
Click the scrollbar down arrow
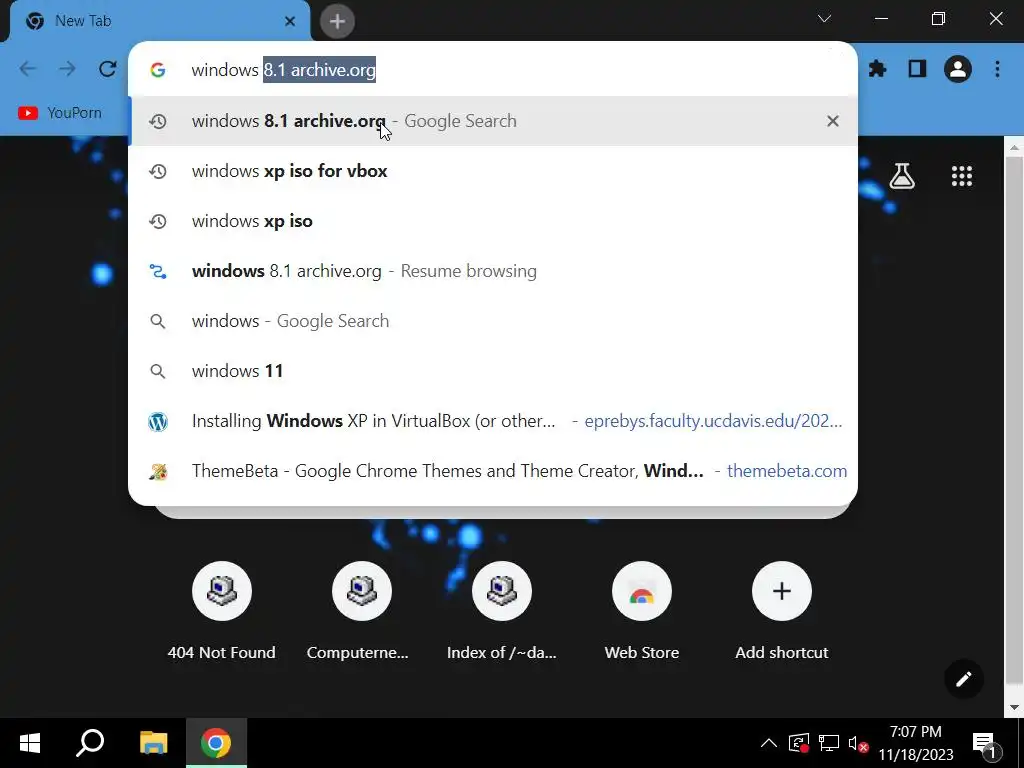click(x=1014, y=707)
